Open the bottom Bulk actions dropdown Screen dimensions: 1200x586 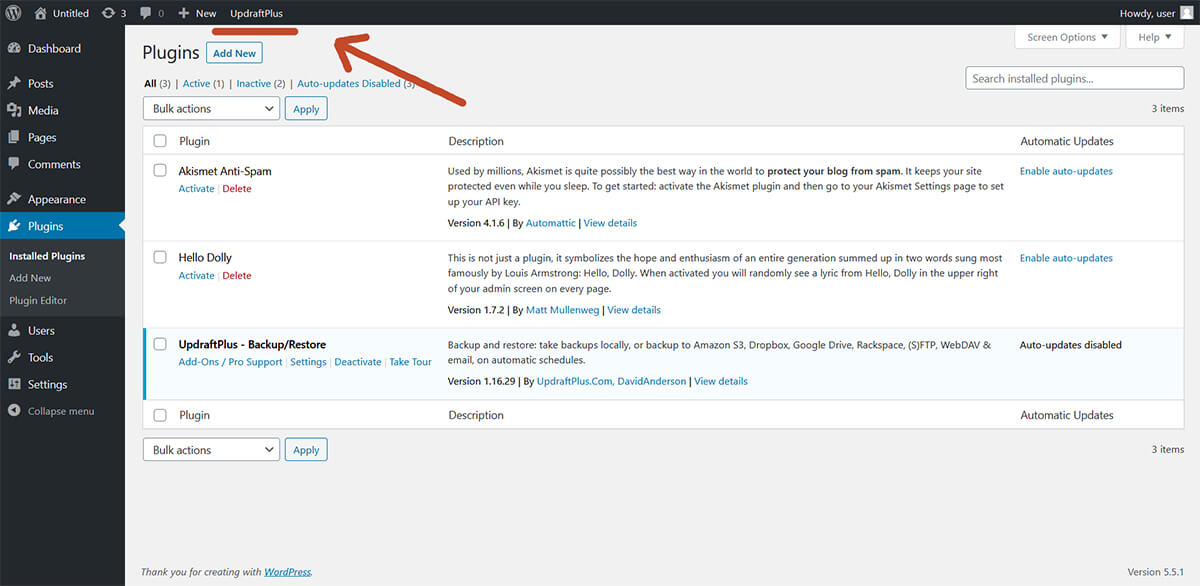click(211, 450)
